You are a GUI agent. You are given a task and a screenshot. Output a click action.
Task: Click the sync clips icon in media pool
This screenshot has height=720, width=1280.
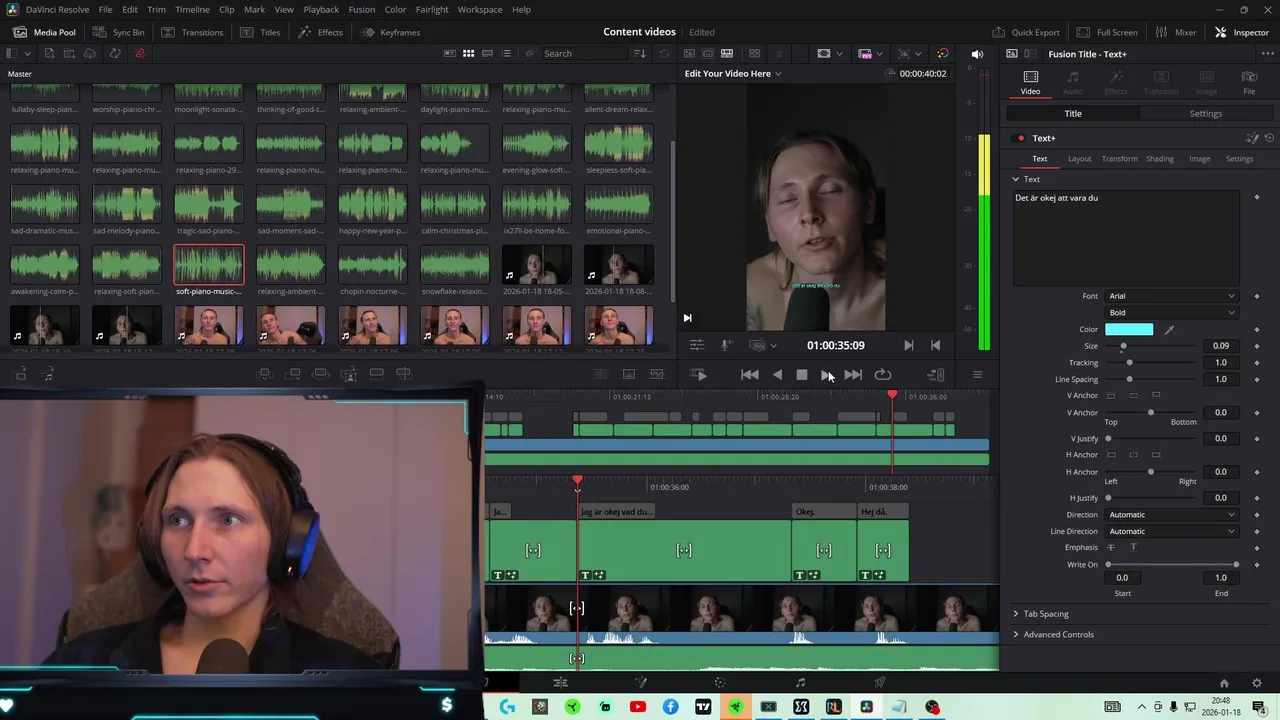115,53
